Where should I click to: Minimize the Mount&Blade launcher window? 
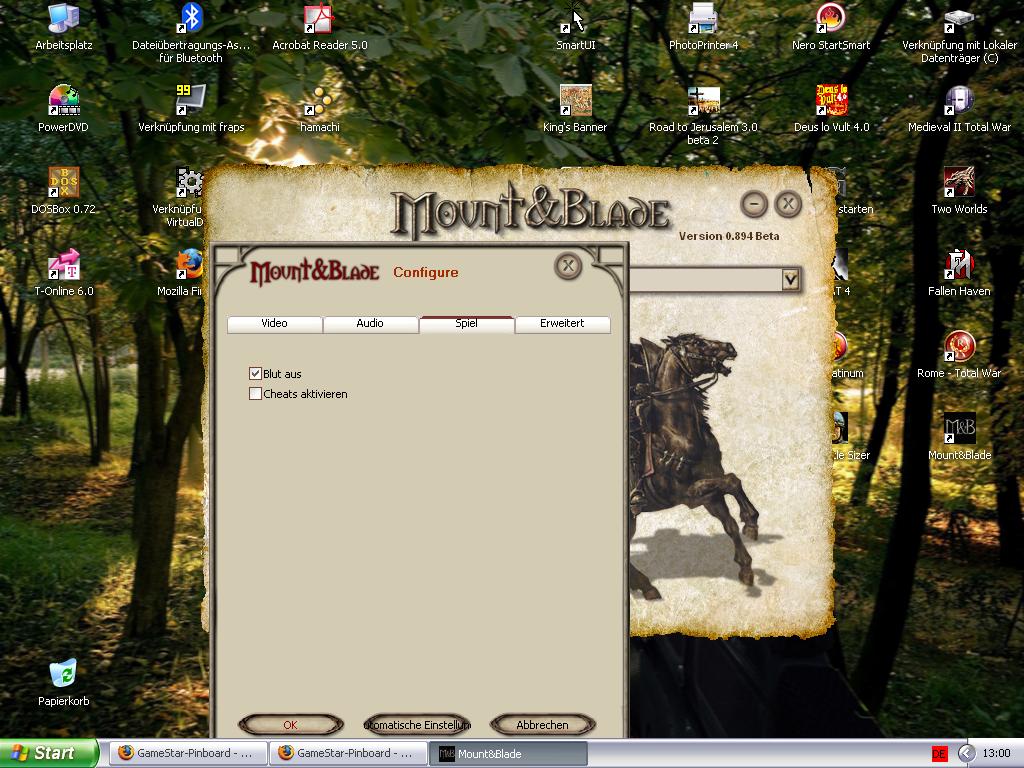point(754,204)
